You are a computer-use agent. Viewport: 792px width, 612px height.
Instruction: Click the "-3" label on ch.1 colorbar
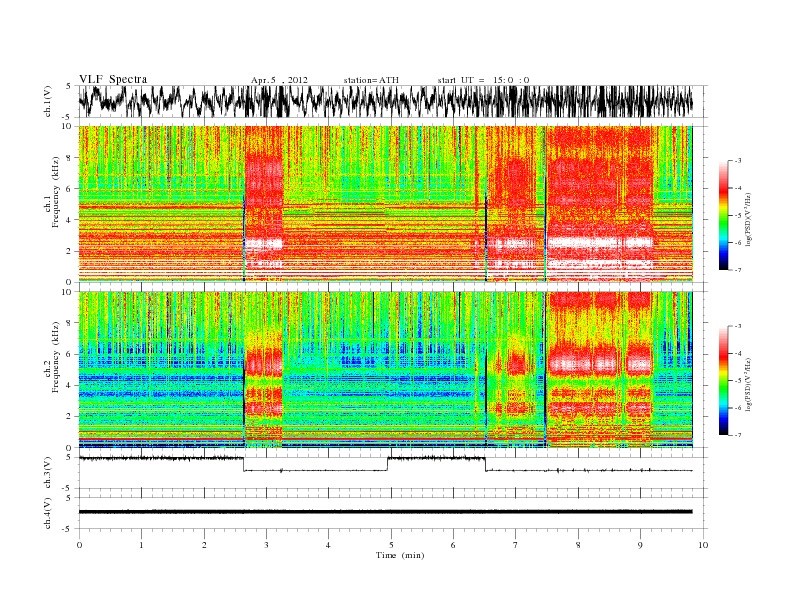pyautogui.click(x=738, y=161)
